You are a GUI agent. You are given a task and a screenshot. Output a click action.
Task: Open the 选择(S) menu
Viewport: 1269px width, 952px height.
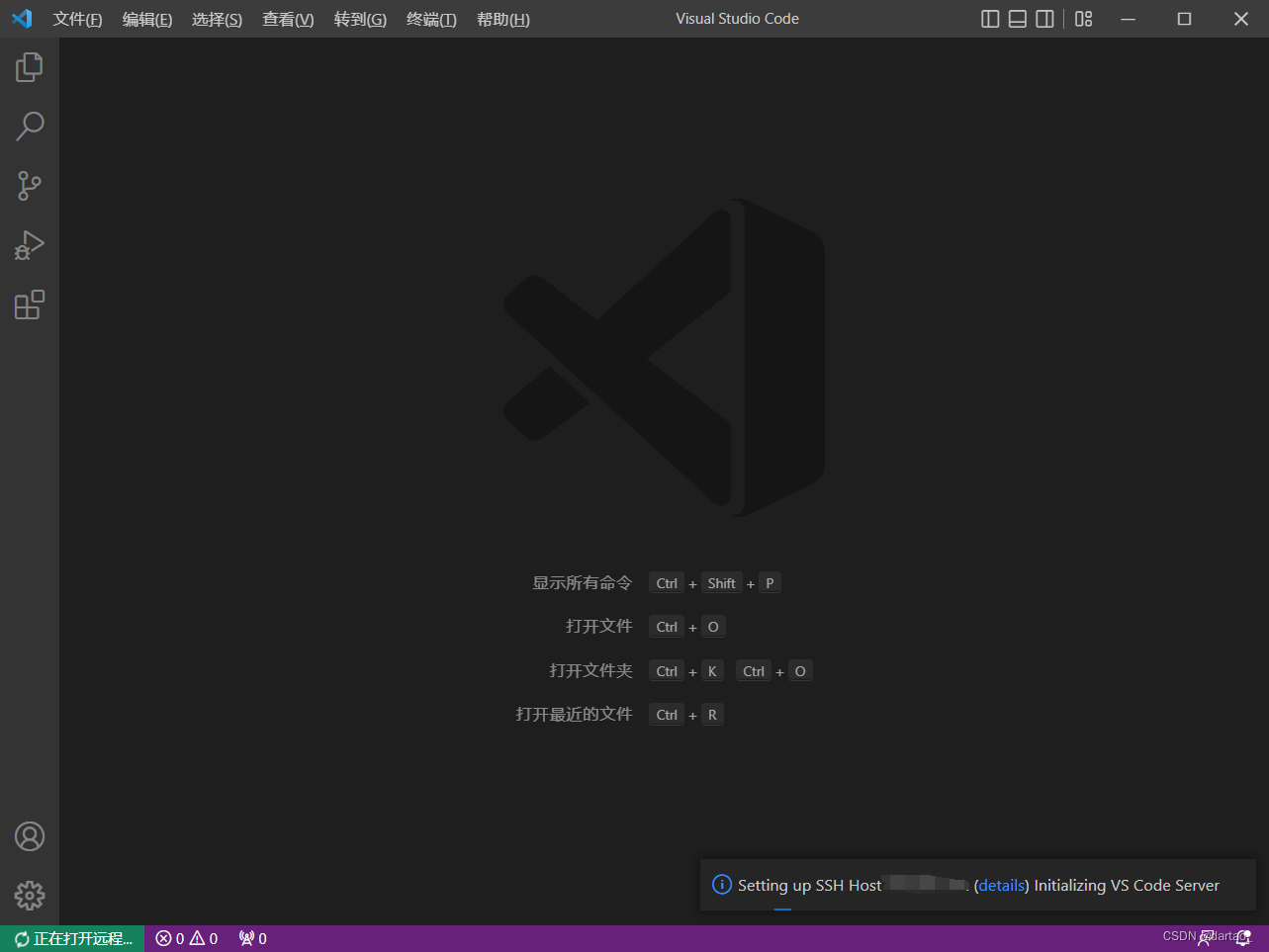click(217, 20)
